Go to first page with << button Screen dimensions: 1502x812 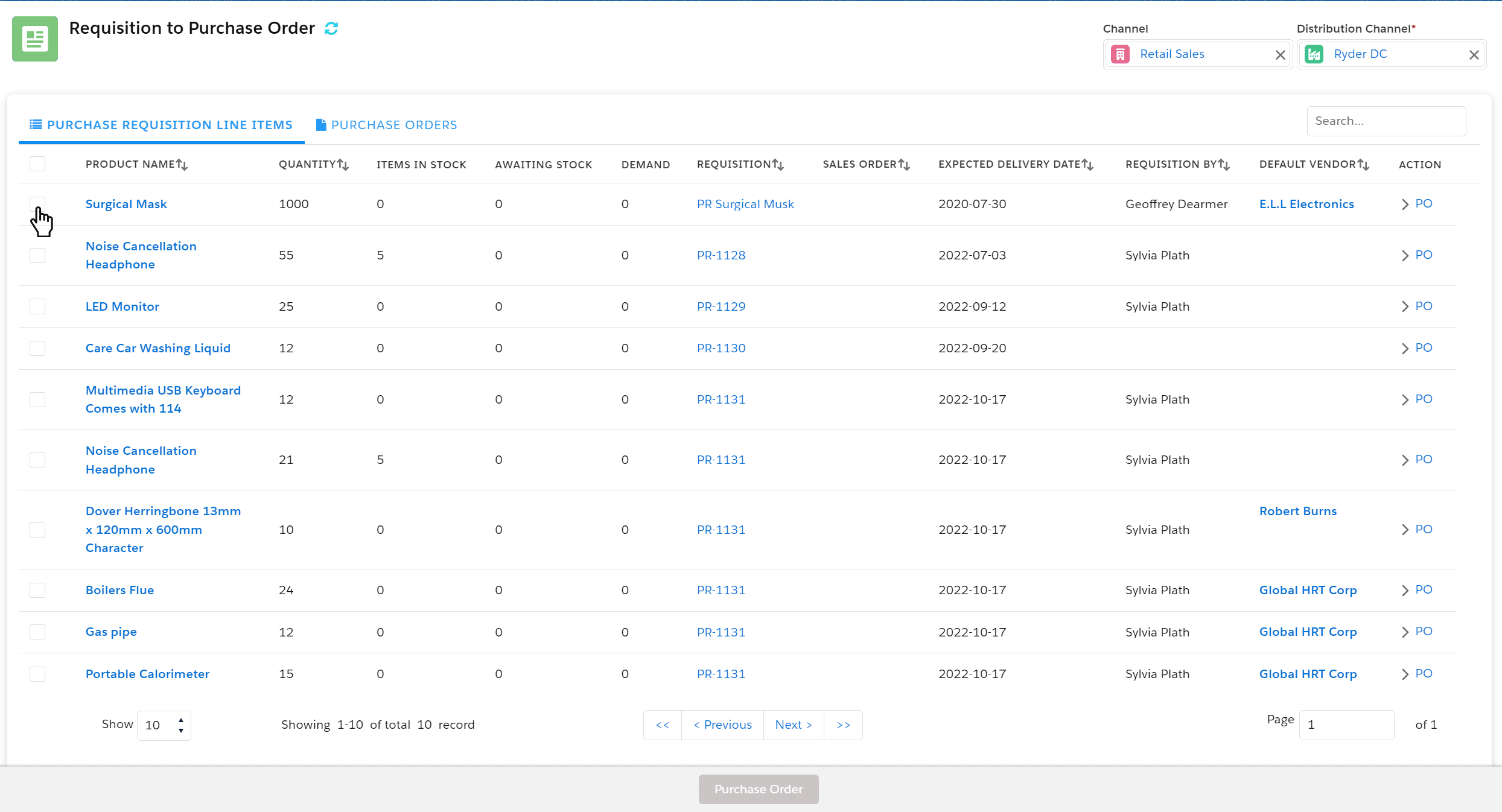(663, 725)
